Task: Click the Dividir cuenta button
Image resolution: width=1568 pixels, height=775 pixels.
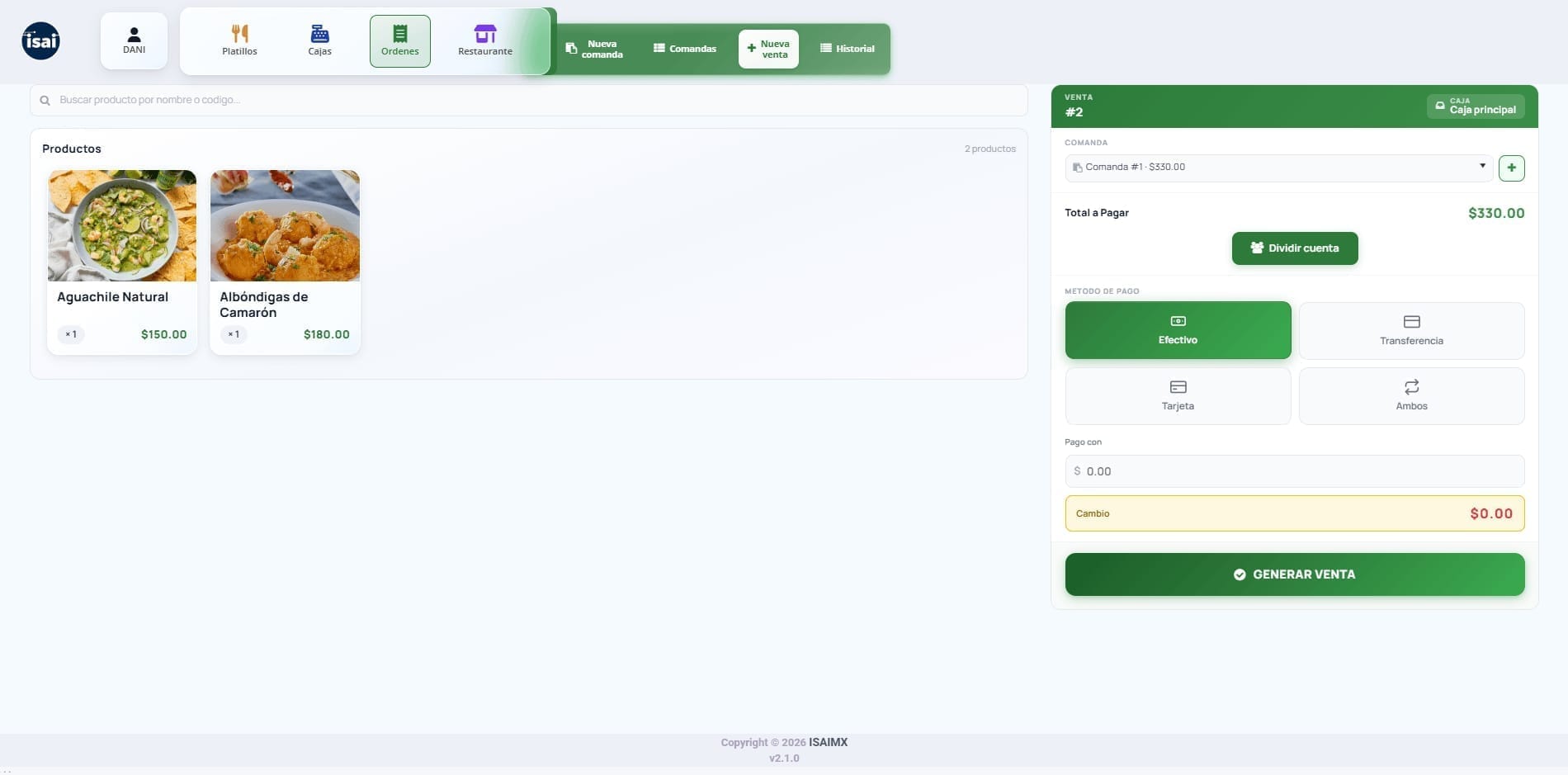Action: [x=1295, y=248]
